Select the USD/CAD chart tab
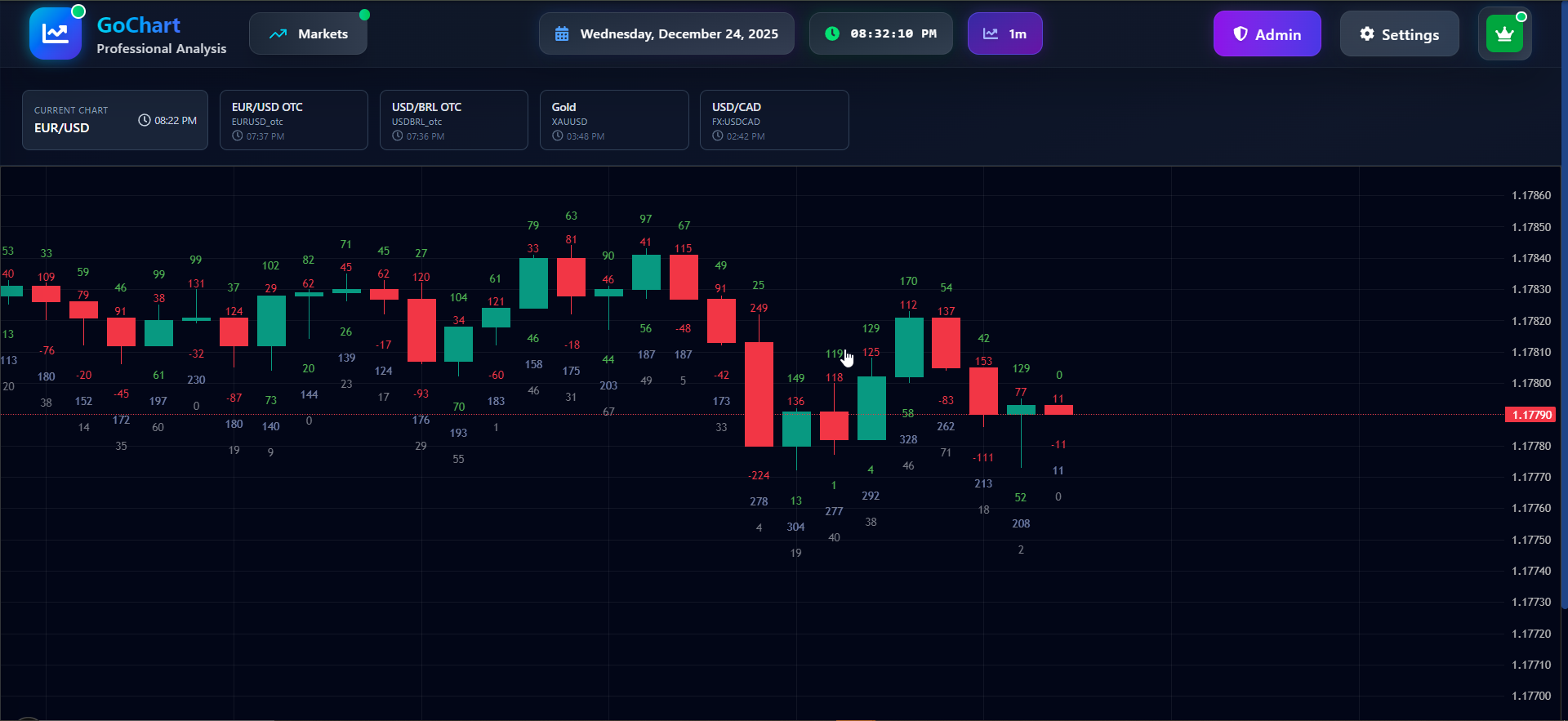 [773, 120]
